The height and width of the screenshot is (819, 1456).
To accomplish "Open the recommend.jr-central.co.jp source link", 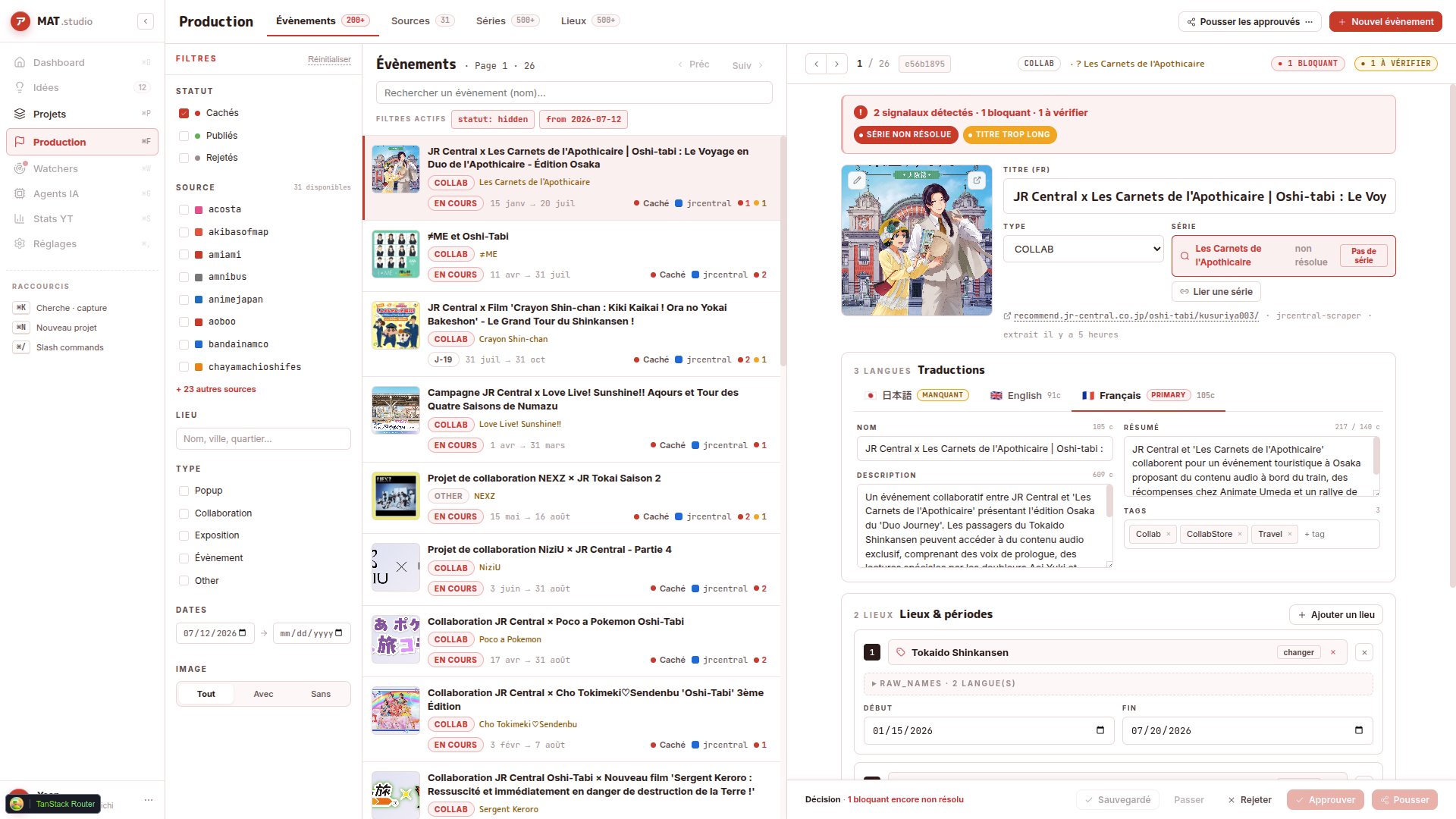I will (x=1136, y=315).
